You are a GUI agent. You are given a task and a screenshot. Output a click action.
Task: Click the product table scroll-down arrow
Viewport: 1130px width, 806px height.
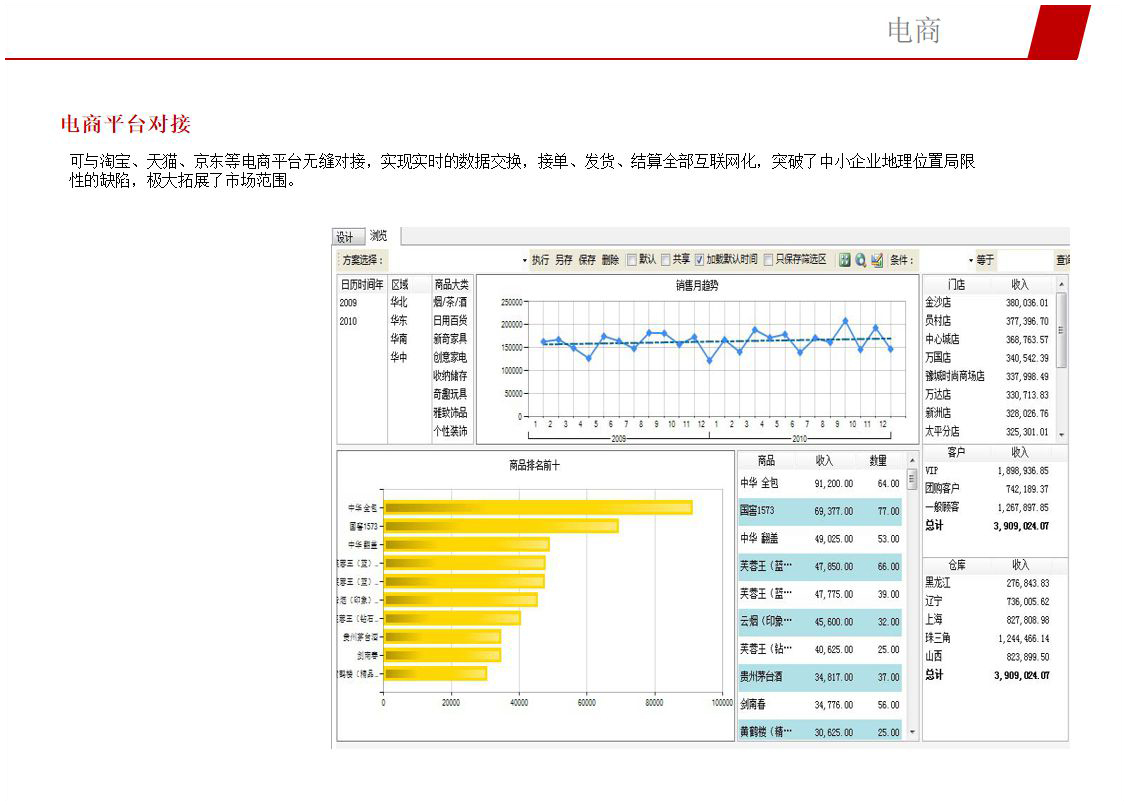911,732
